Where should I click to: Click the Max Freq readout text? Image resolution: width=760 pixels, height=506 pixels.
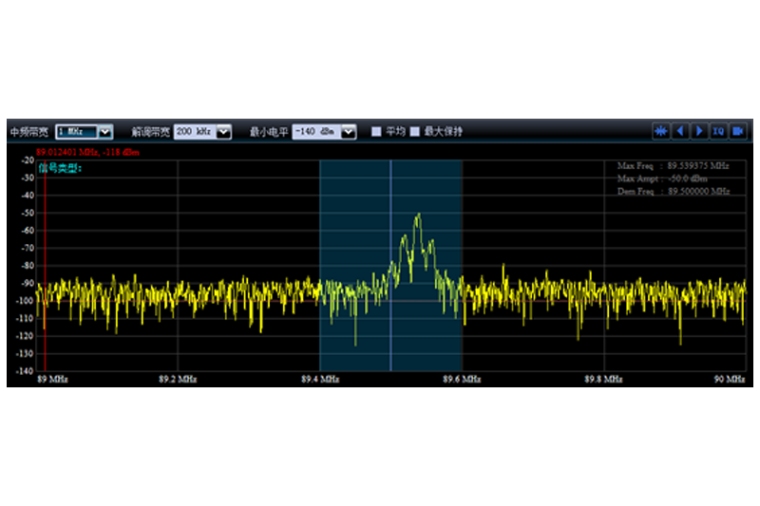click(x=672, y=166)
